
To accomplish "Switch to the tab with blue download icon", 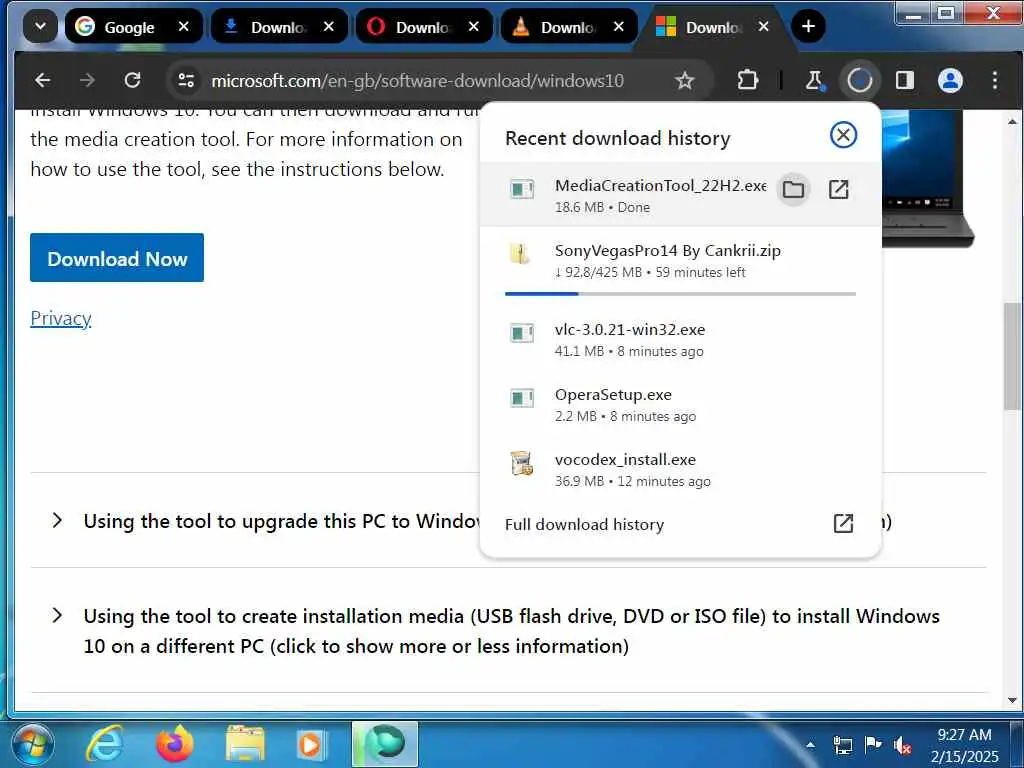I will (x=280, y=27).
